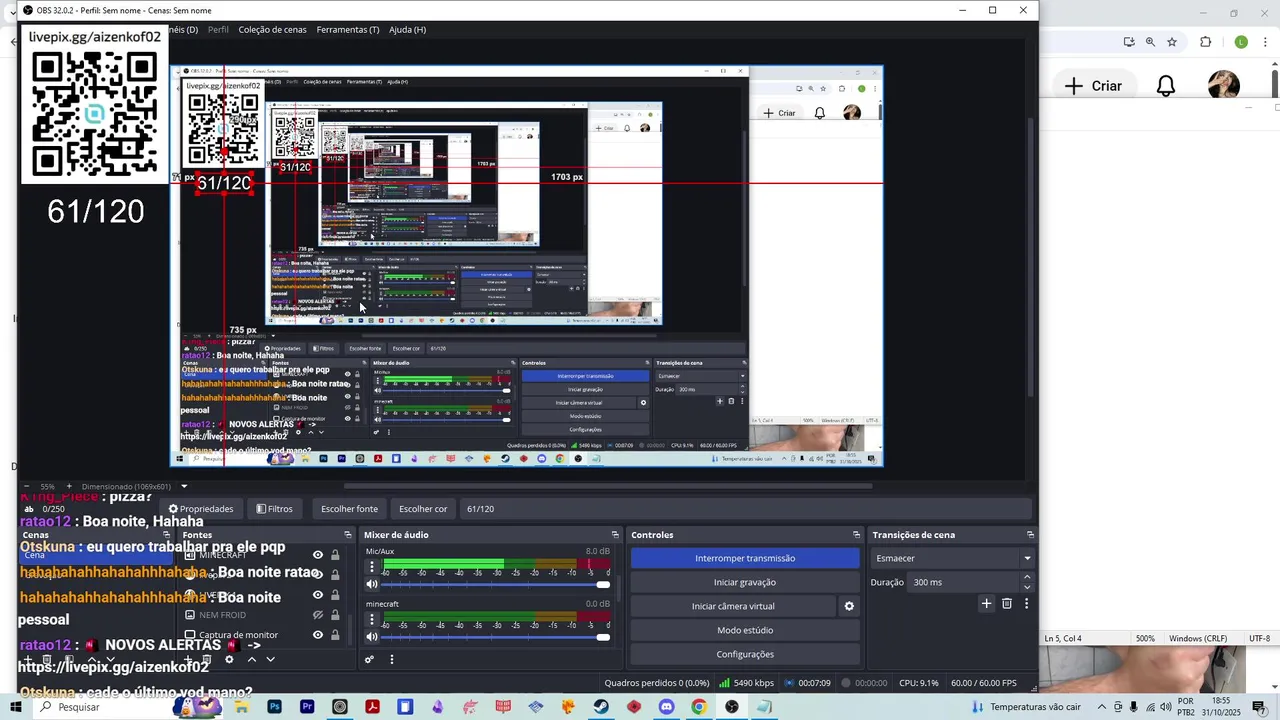
Task: Toggle lock on Captura de monitor source
Action: (x=335, y=635)
